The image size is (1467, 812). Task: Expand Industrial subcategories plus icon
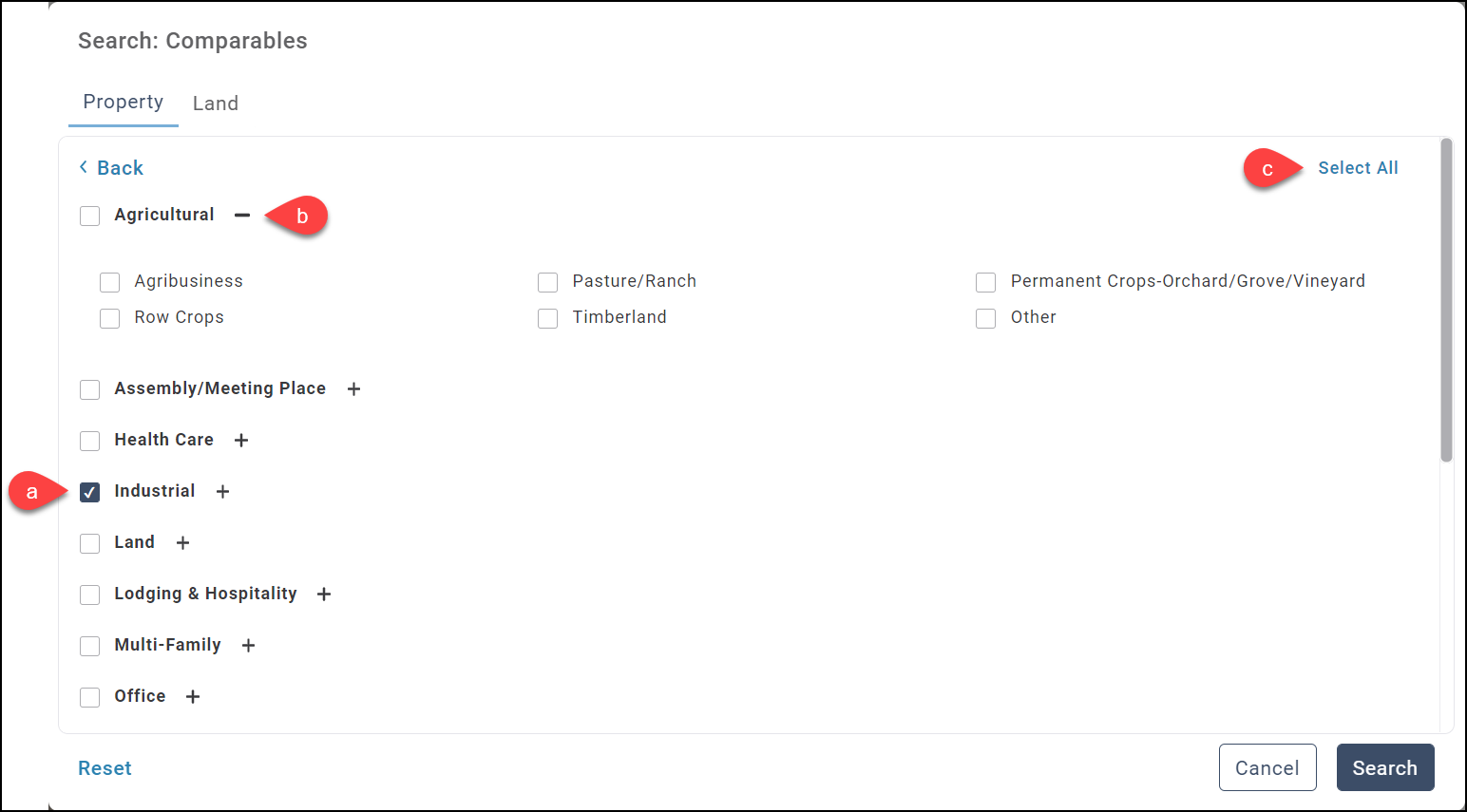[x=222, y=492]
